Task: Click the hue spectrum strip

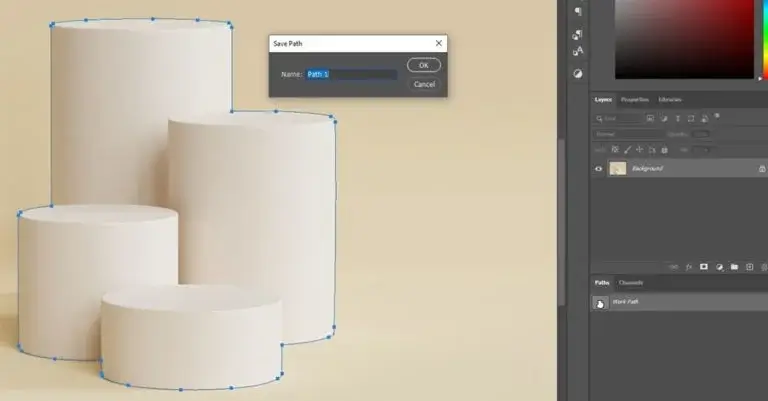Action: pyautogui.click(x=765, y=39)
